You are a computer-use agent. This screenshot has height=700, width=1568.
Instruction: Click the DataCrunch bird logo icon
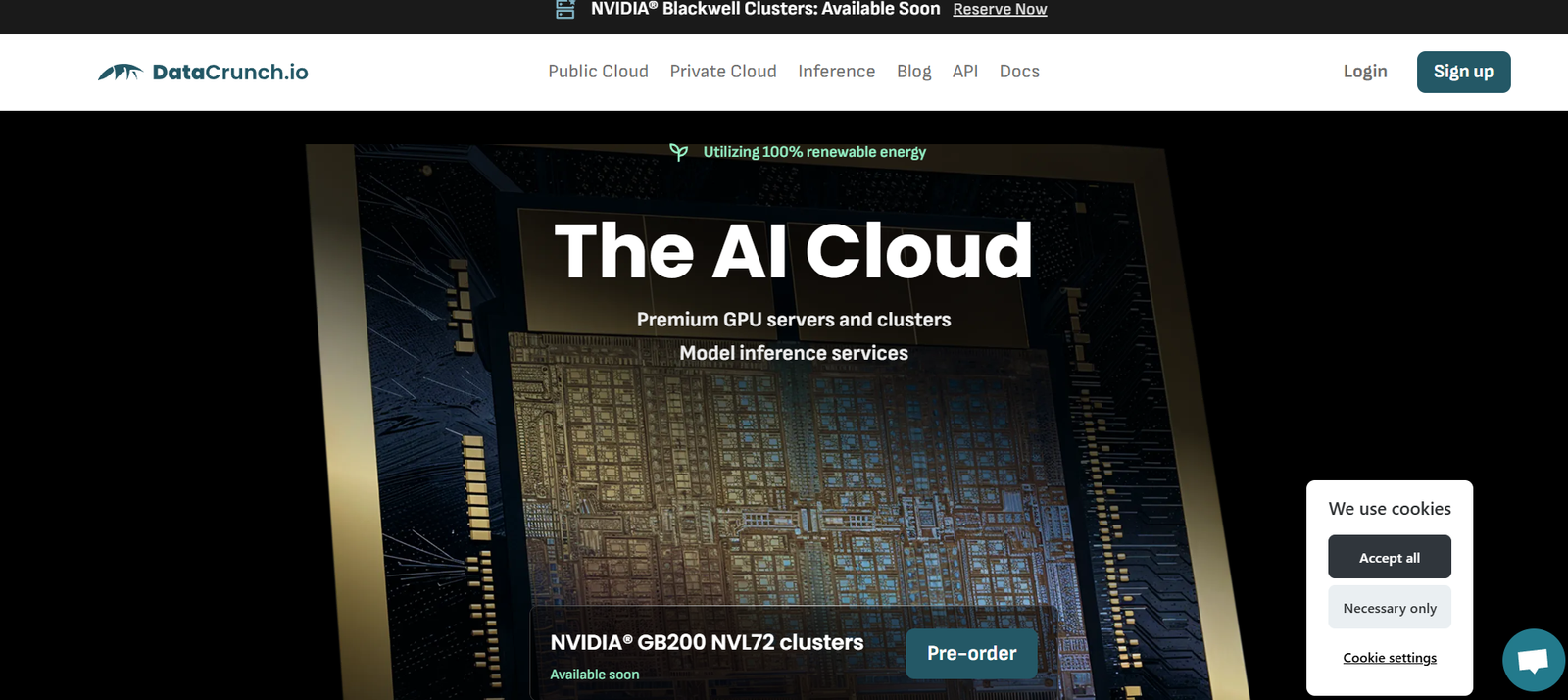pos(121,72)
